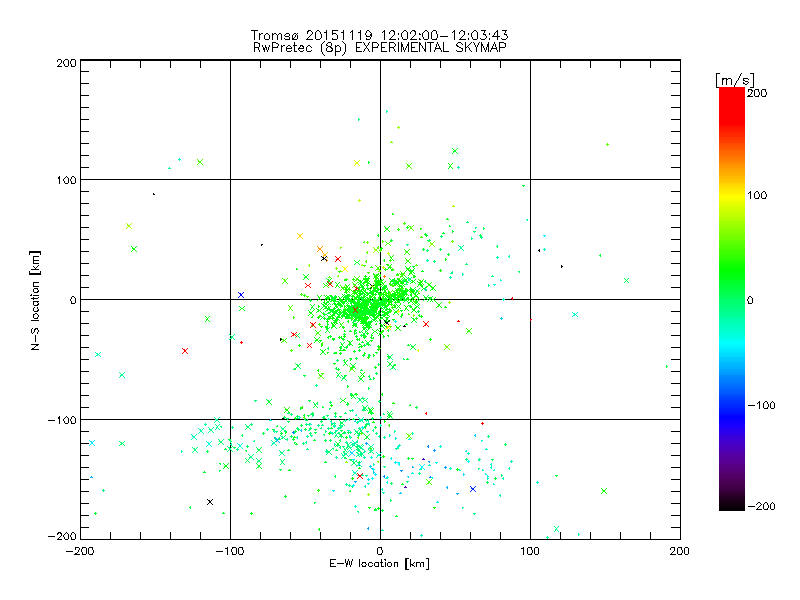Click the y-axis tick label '100'

[x=66, y=180]
